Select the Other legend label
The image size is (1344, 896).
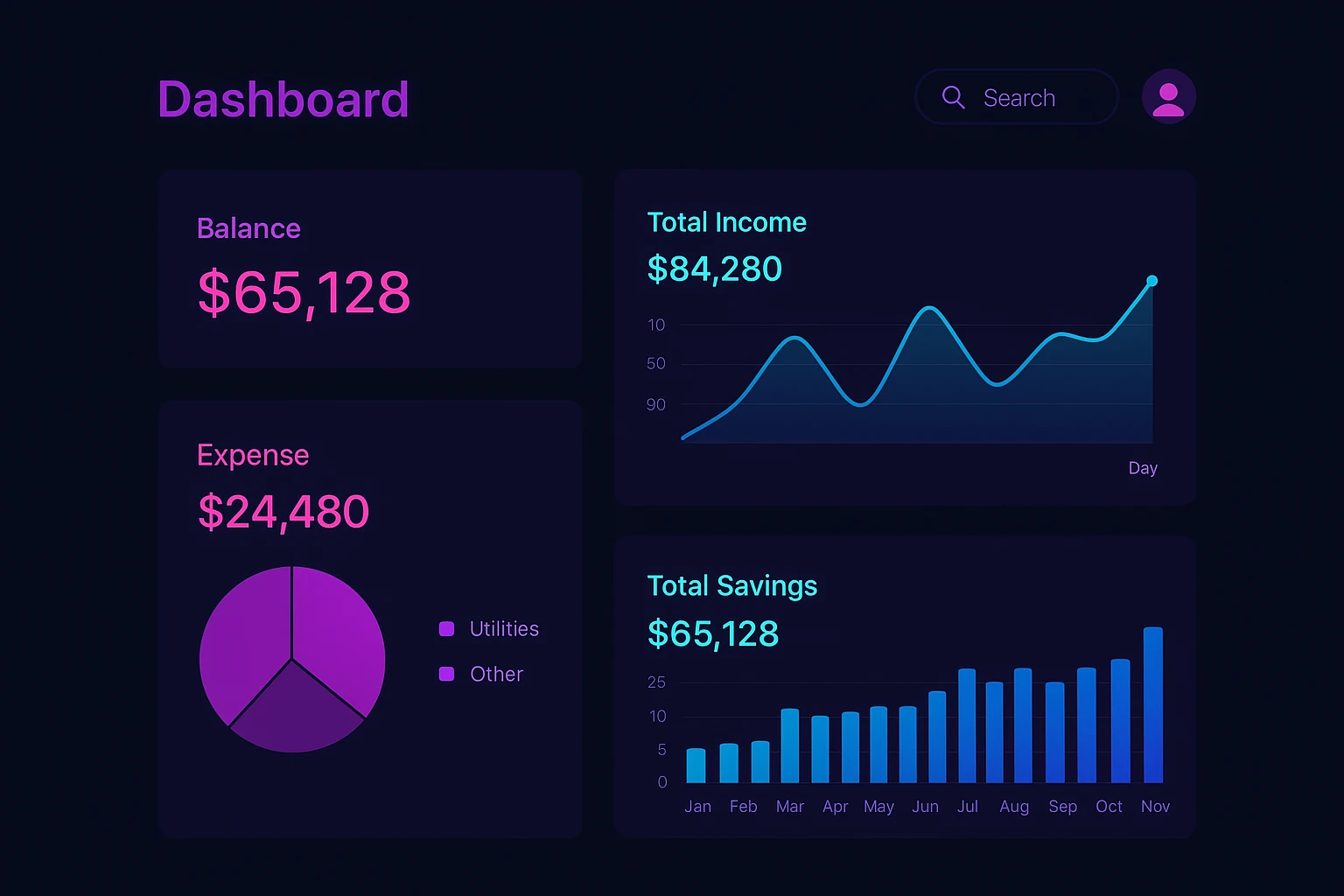click(496, 674)
